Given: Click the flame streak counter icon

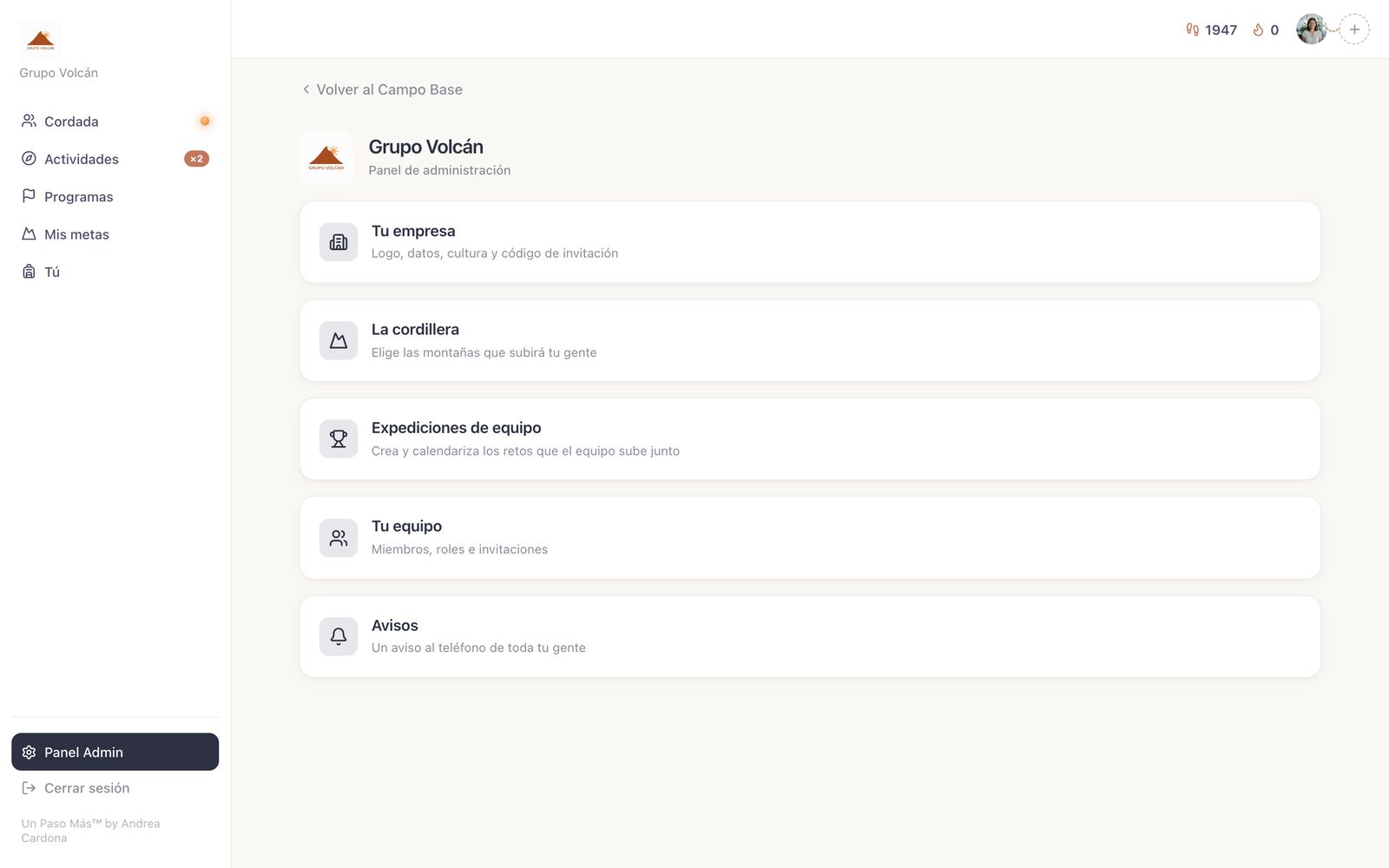Looking at the screenshot, I should tap(1258, 30).
